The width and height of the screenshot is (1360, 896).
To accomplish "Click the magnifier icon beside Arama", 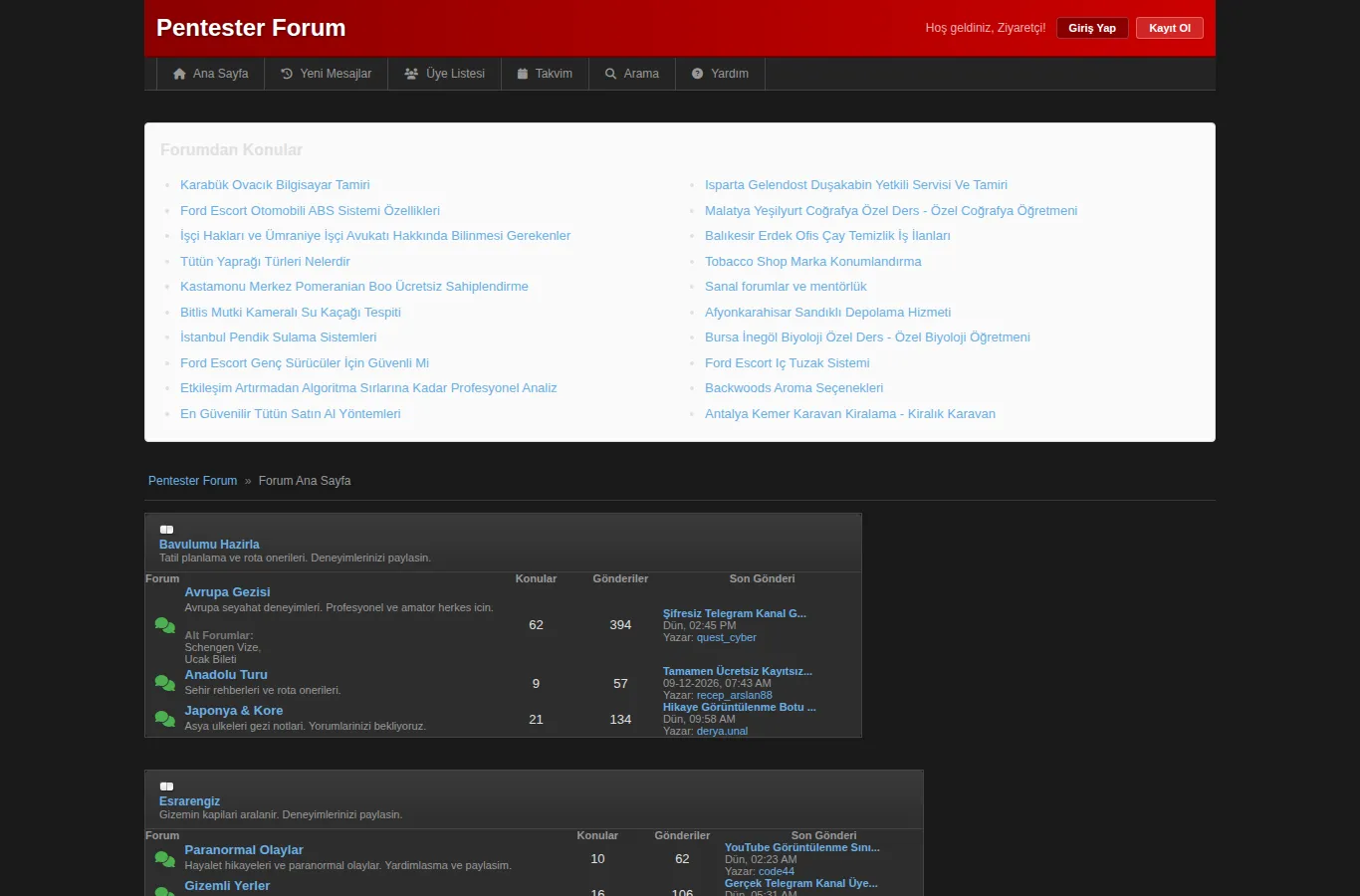I will click(611, 74).
